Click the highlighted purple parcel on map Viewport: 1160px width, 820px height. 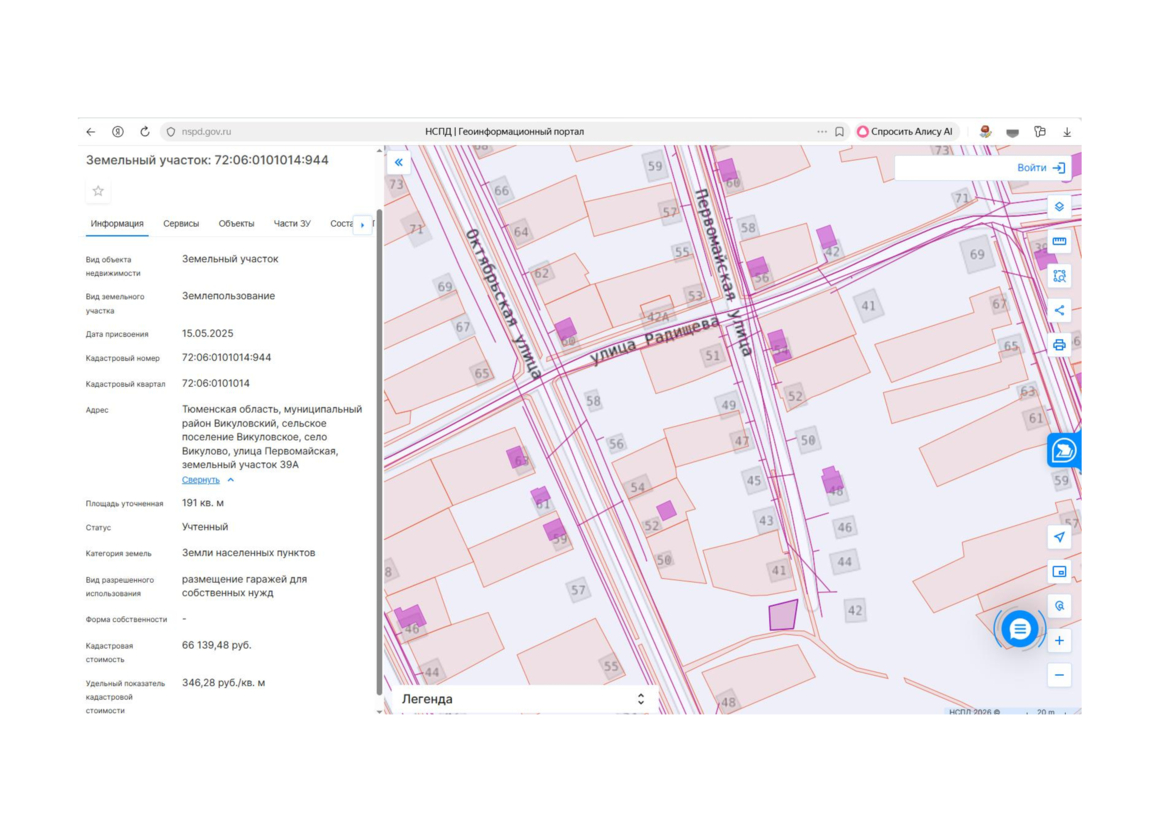click(x=782, y=616)
